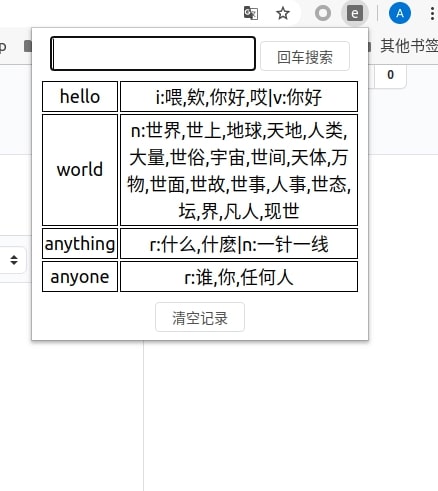Click the translation 'r:谁,你,任何人'
This screenshot has height=491, width=438.
(x=239, y=277)
